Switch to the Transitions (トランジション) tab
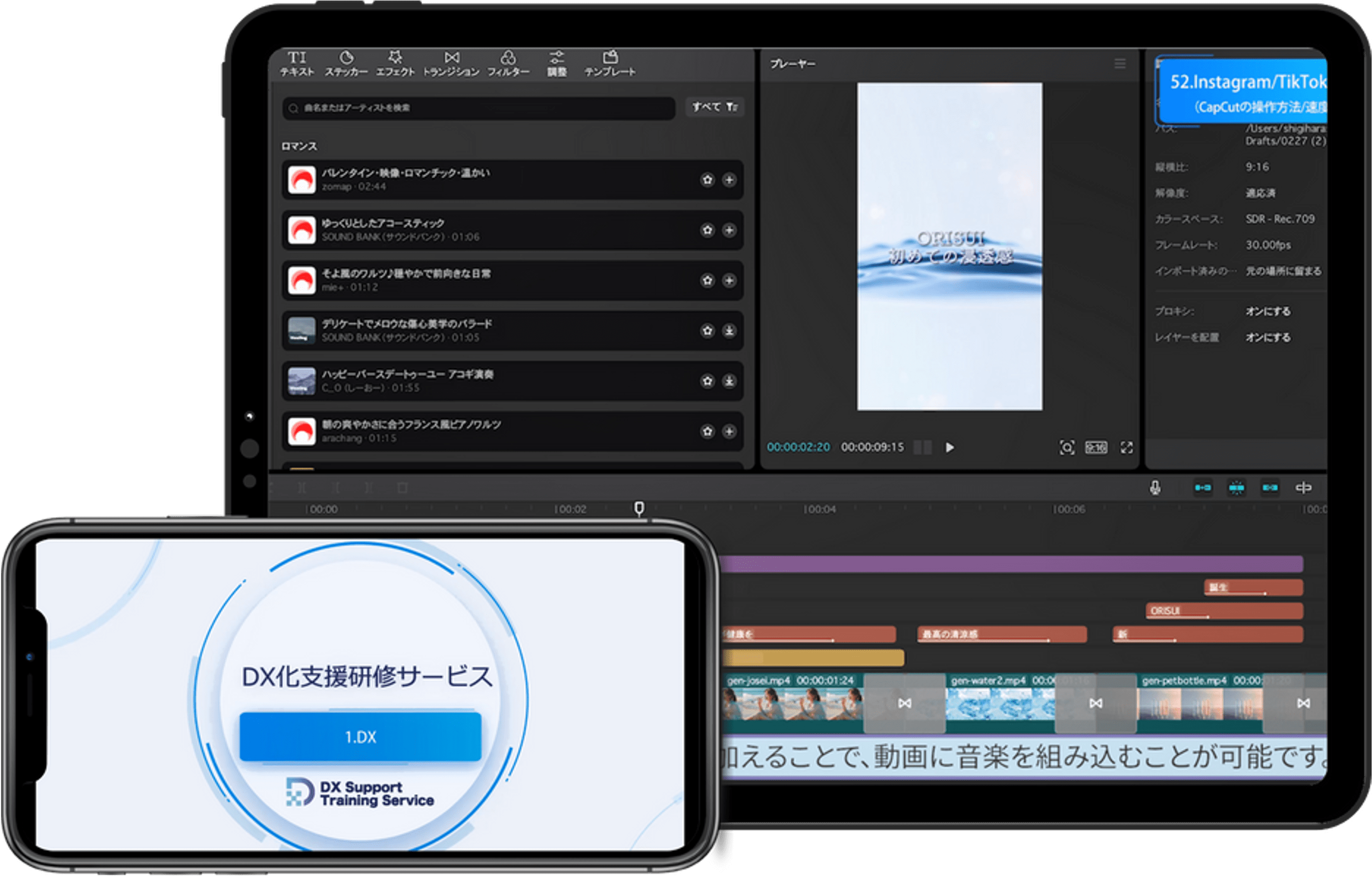 click(x=451, y=64)
